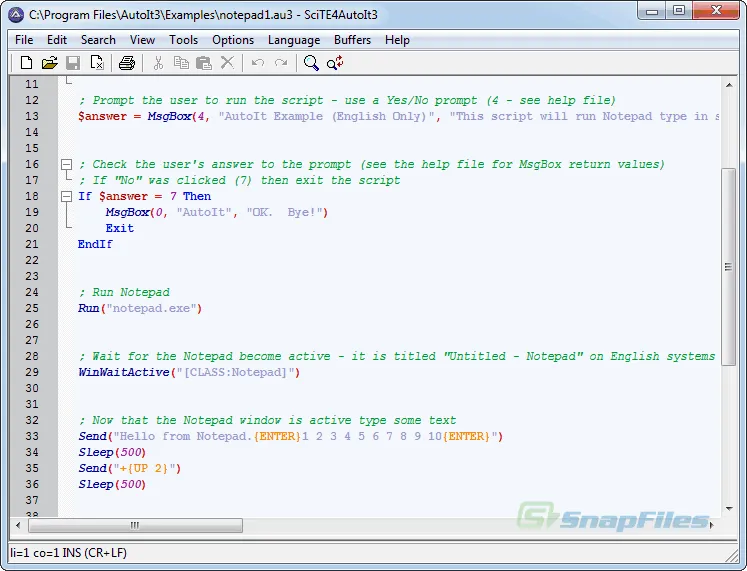
Task: Open the Tools menu
Action: click(x=183, y=40)
